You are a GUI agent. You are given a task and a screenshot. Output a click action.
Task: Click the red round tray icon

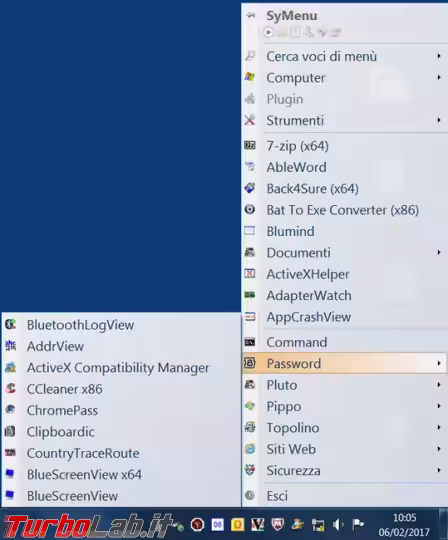197,525
